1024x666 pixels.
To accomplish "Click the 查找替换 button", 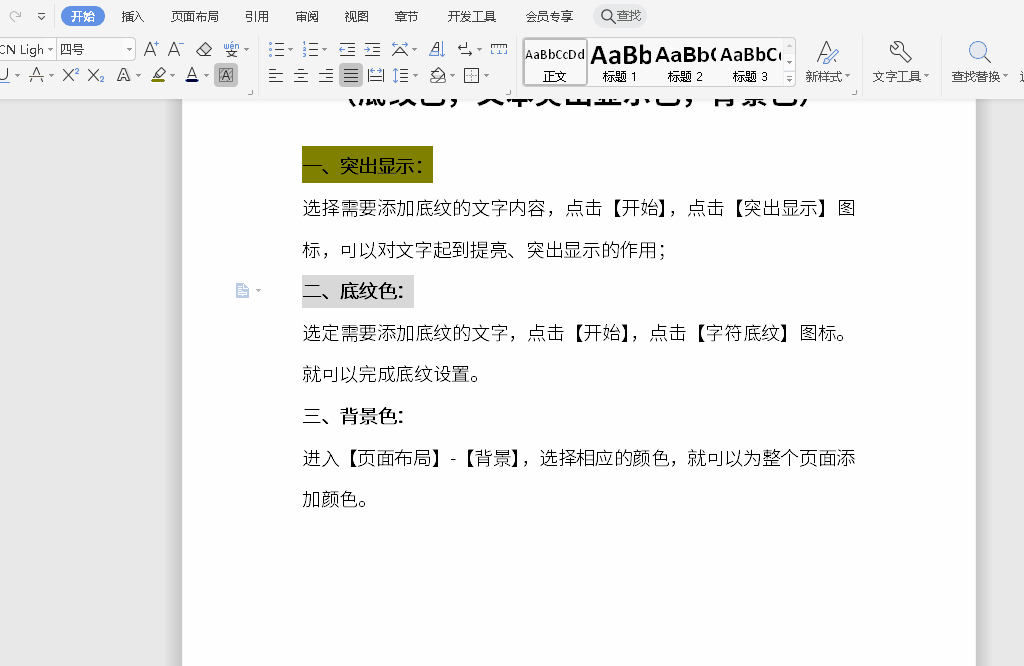I will (980, 62).
